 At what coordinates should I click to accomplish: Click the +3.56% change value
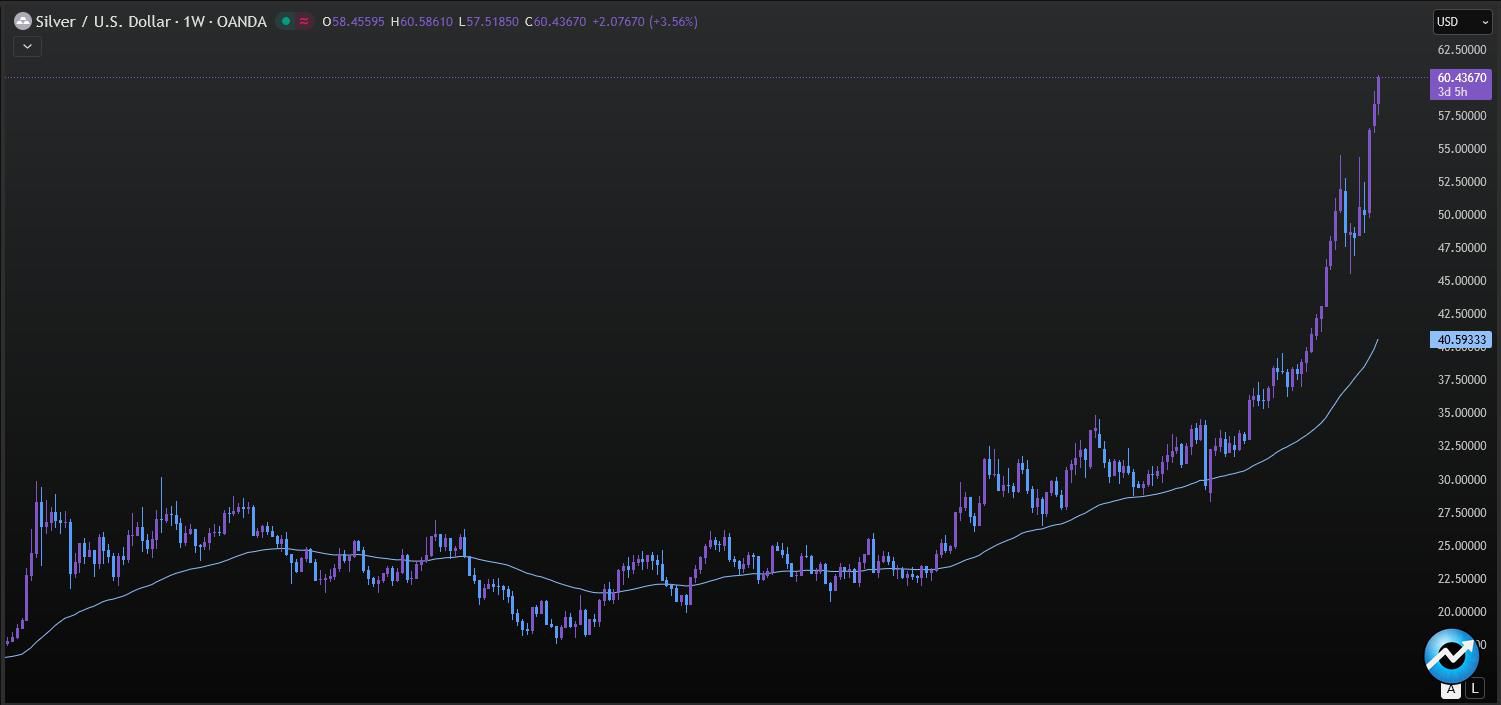[x=673, y=21]
